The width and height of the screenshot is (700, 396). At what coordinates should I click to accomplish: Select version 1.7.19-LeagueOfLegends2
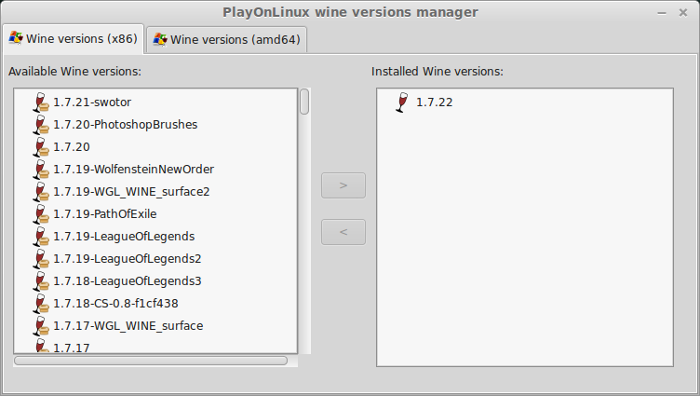tap(127, 258)
